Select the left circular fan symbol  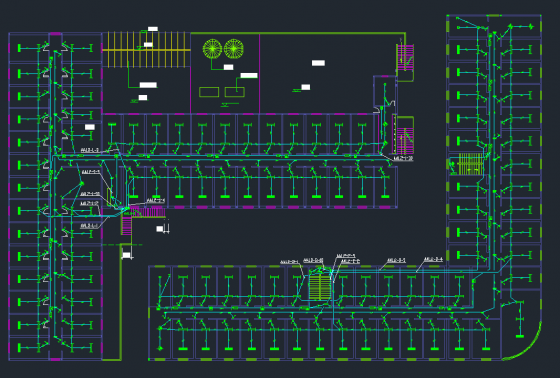click(212, 49)
